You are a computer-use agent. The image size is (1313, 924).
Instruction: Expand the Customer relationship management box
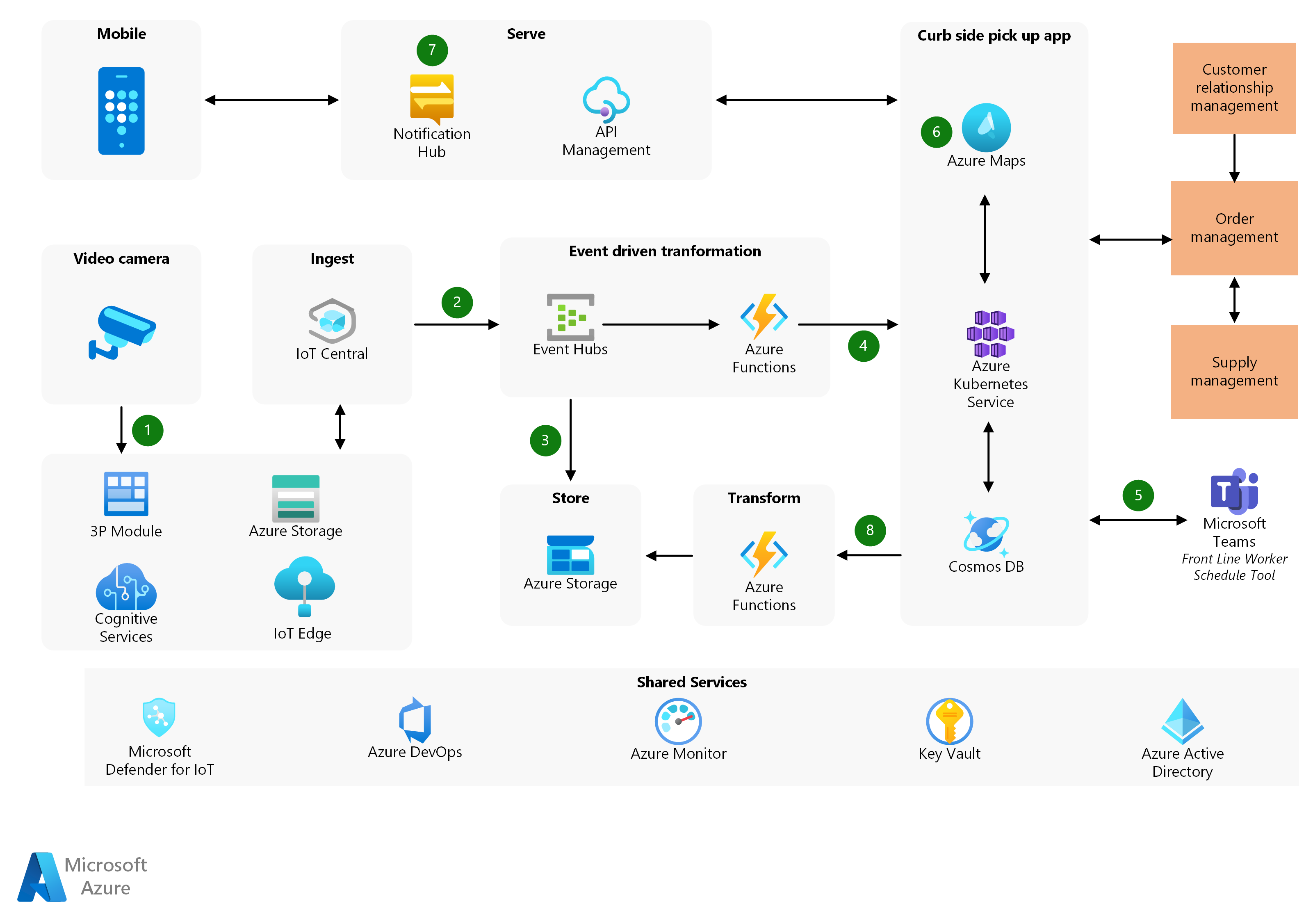1232,100
